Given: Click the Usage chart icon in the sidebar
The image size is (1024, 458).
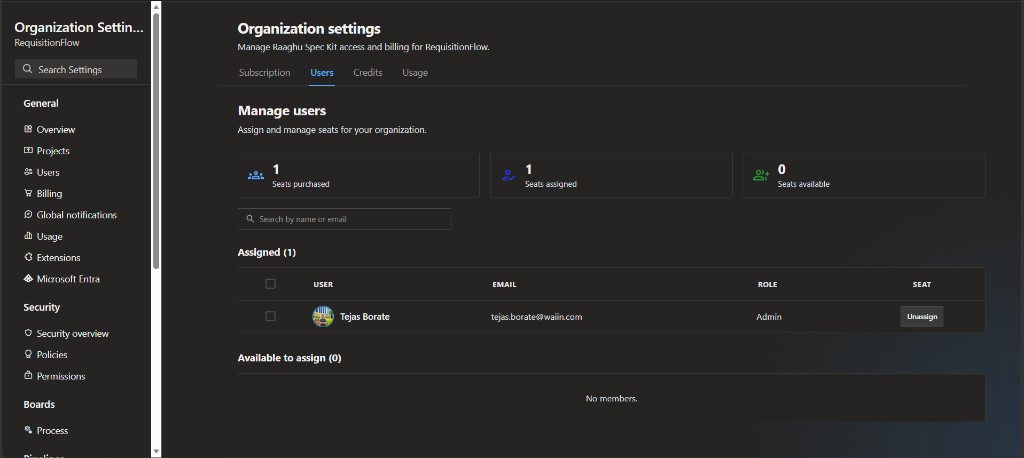Looking at the screenshot, I should (x=28, y=236).
